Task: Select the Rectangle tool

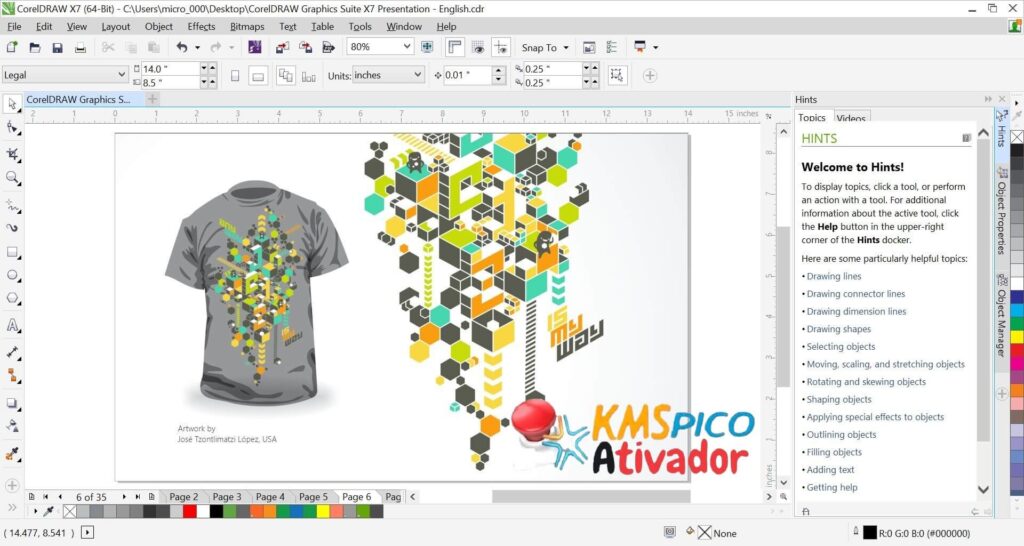Action: pyautogui.click(x=12, y=252)
